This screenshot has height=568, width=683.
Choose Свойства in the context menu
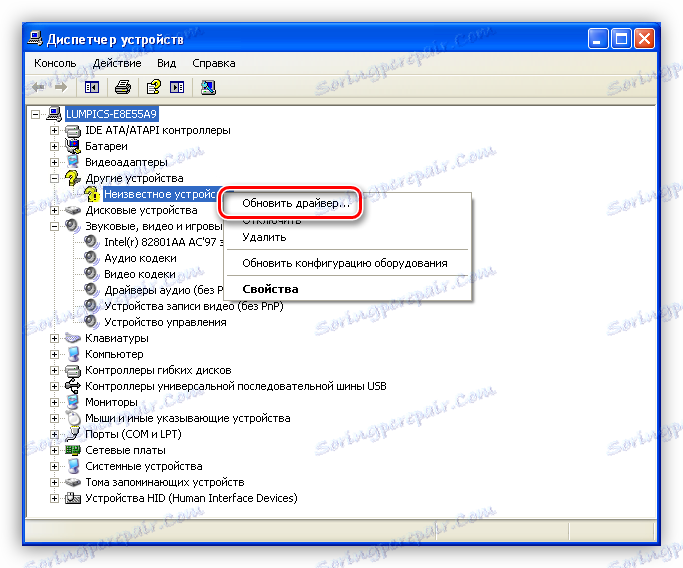[x=348, y=289]
